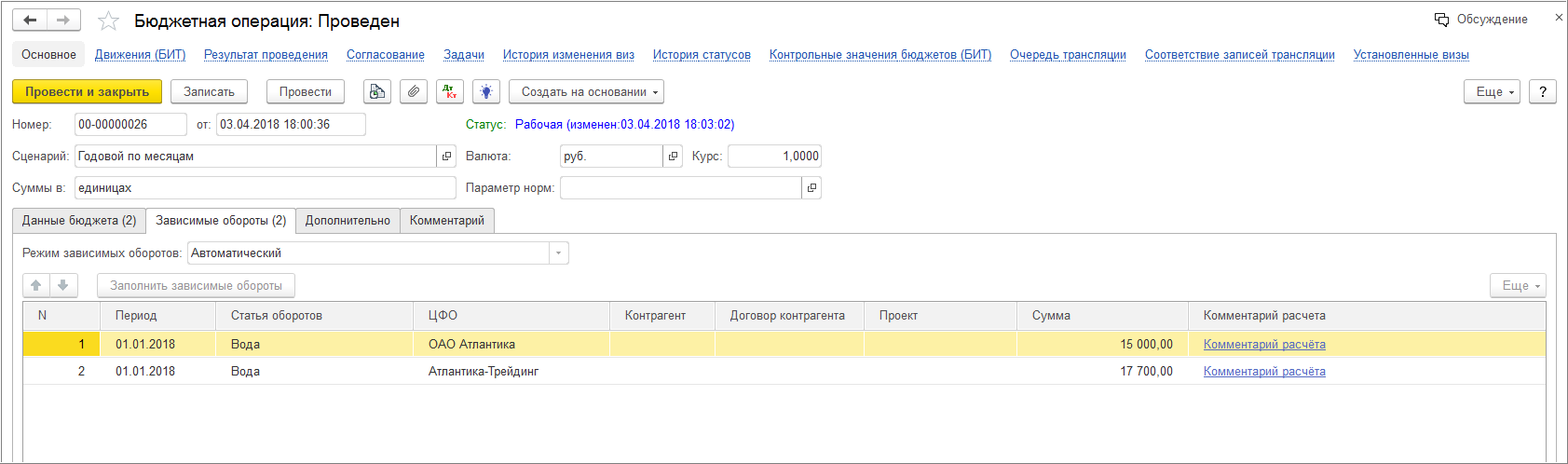
Task: Open the Движения (БИТ) section
Action: [x=140, y=55]
